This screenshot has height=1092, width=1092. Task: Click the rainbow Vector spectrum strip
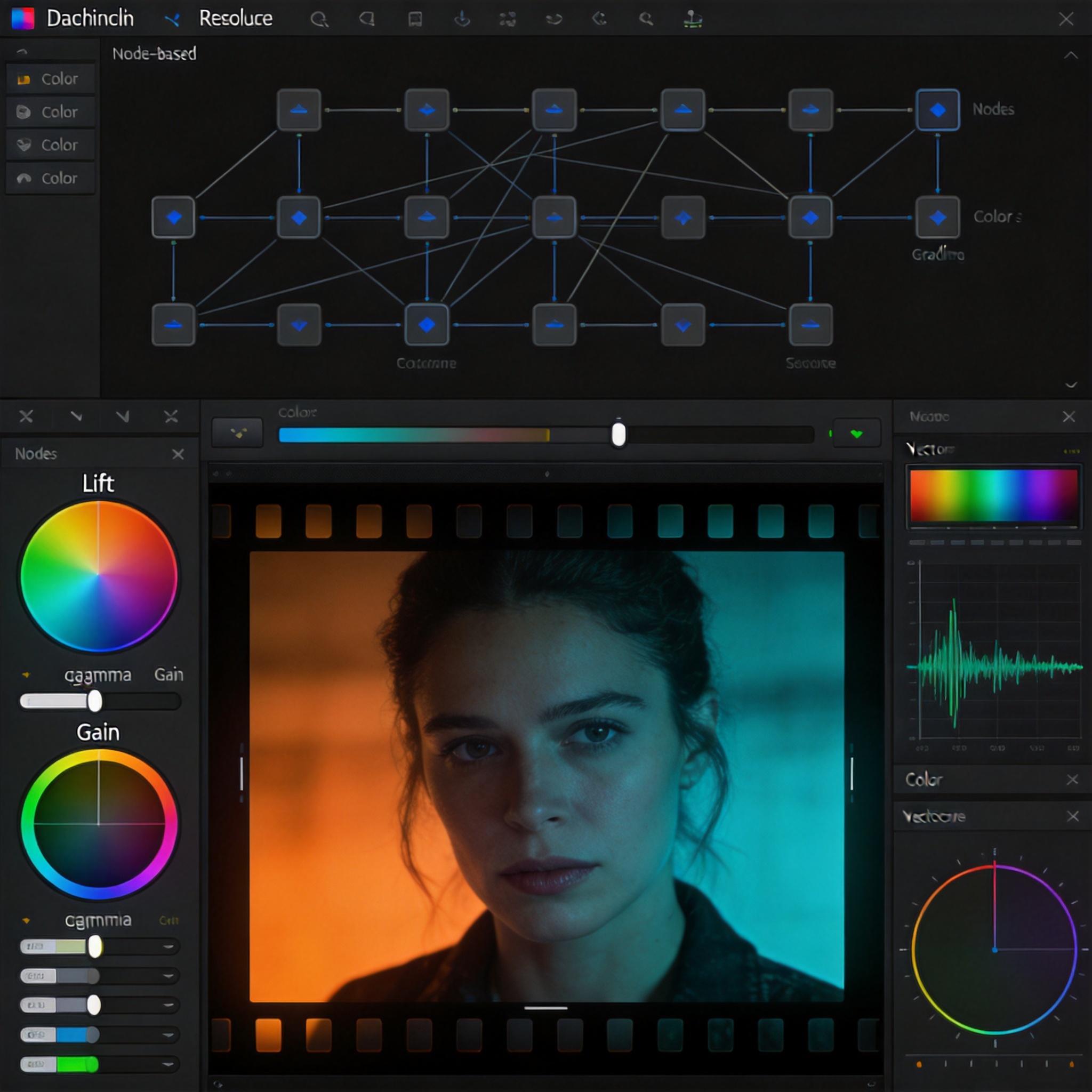pyautogui.click(x=994, y=496)
